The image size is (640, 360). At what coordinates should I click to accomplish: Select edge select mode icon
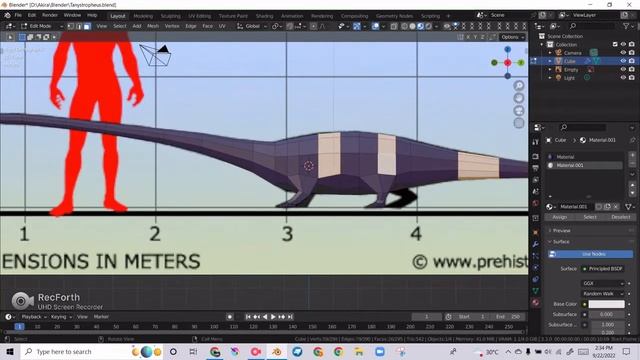click(79, 26)
